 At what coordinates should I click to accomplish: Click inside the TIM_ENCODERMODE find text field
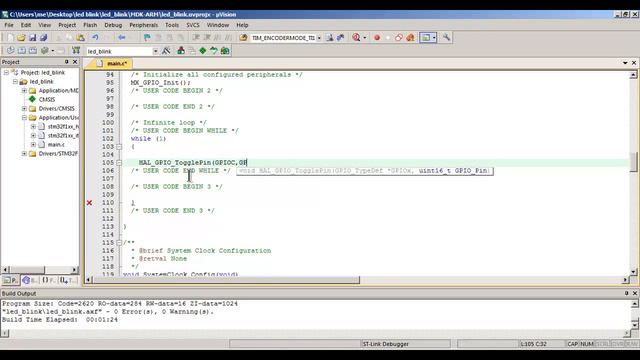point(283,38)
